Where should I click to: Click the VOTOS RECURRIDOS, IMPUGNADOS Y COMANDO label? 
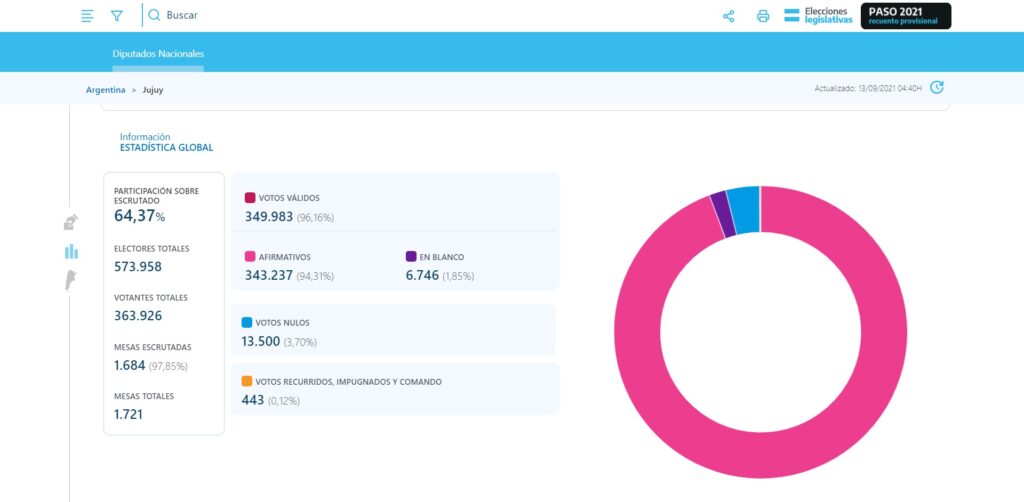tap(349, 382)
